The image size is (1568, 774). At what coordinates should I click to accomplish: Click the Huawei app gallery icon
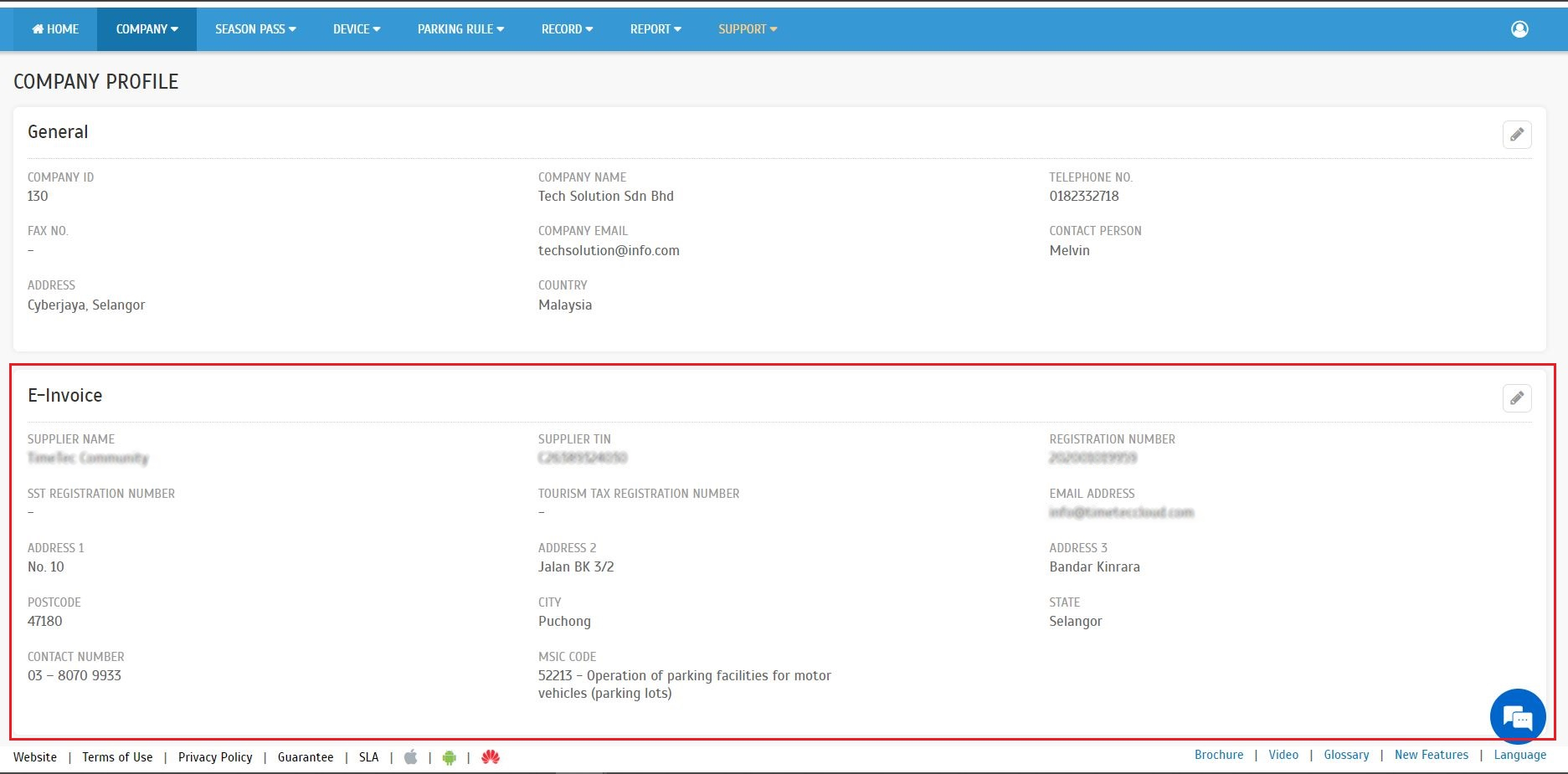491,757
